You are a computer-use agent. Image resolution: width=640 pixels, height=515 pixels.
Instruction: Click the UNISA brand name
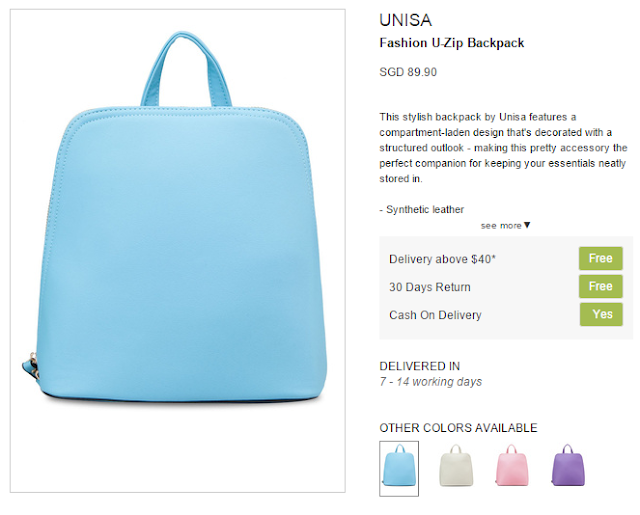[405, 20]
